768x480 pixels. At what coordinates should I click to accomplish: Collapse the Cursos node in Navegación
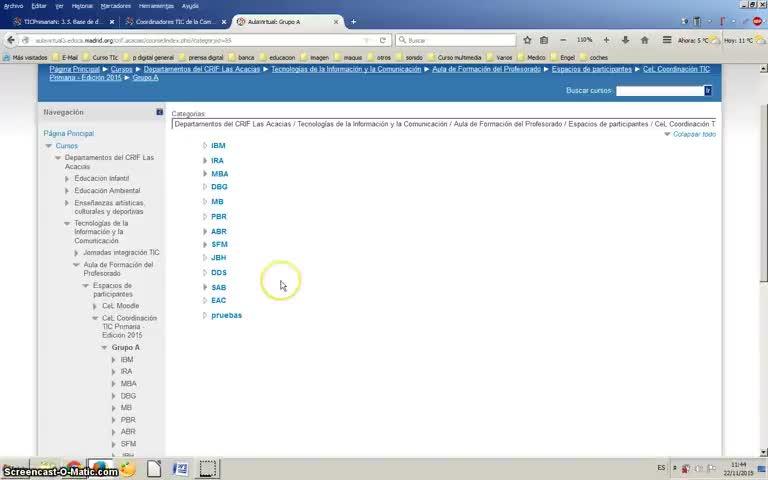pos(48,146)
